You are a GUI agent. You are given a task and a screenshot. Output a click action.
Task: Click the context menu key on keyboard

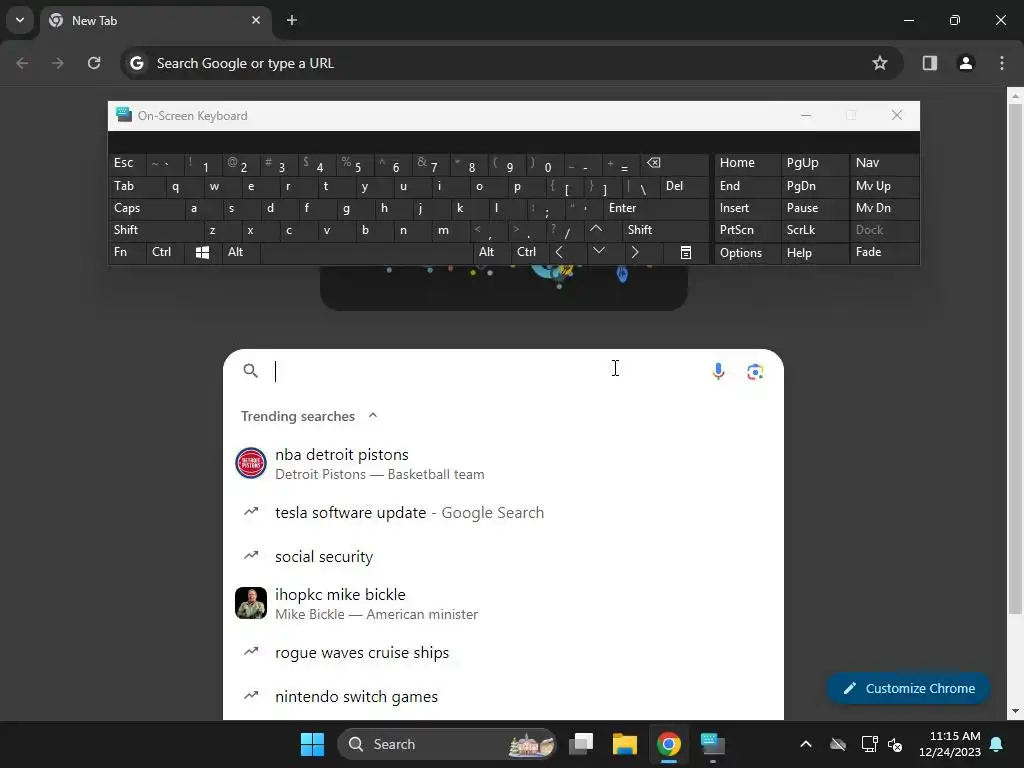pos(686,253)
